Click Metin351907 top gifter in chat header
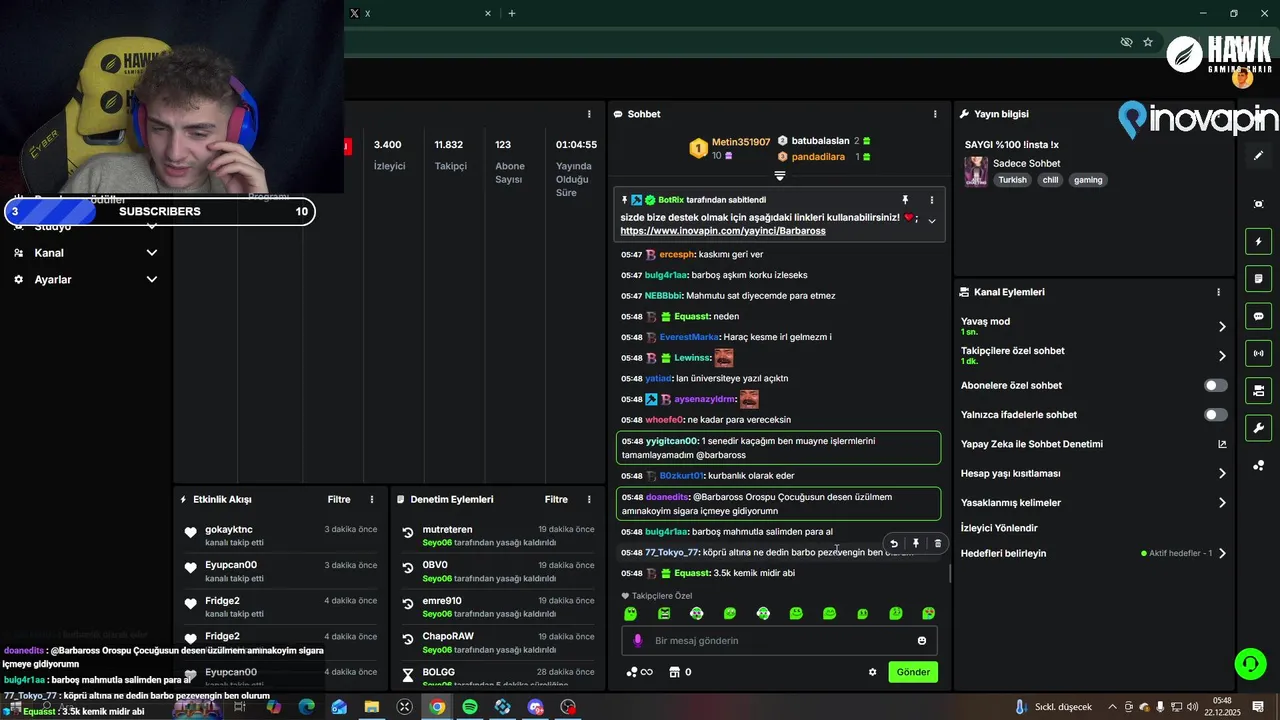The width and height of the screenshot is (1280, 720). (x=730, y=148)
